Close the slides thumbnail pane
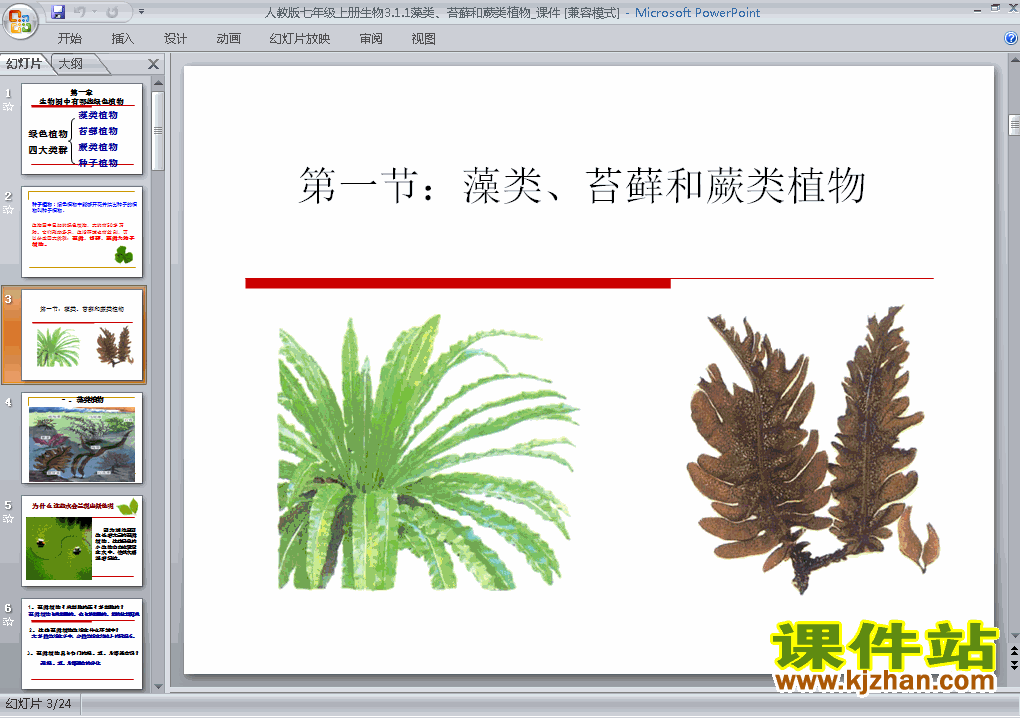 pos(154,64)
